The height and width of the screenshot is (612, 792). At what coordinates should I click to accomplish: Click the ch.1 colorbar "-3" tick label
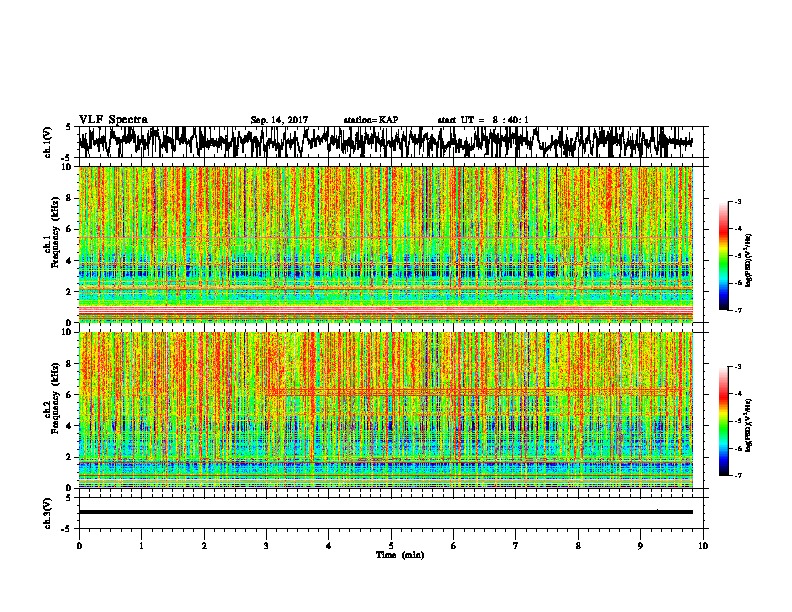pos(737,201)
